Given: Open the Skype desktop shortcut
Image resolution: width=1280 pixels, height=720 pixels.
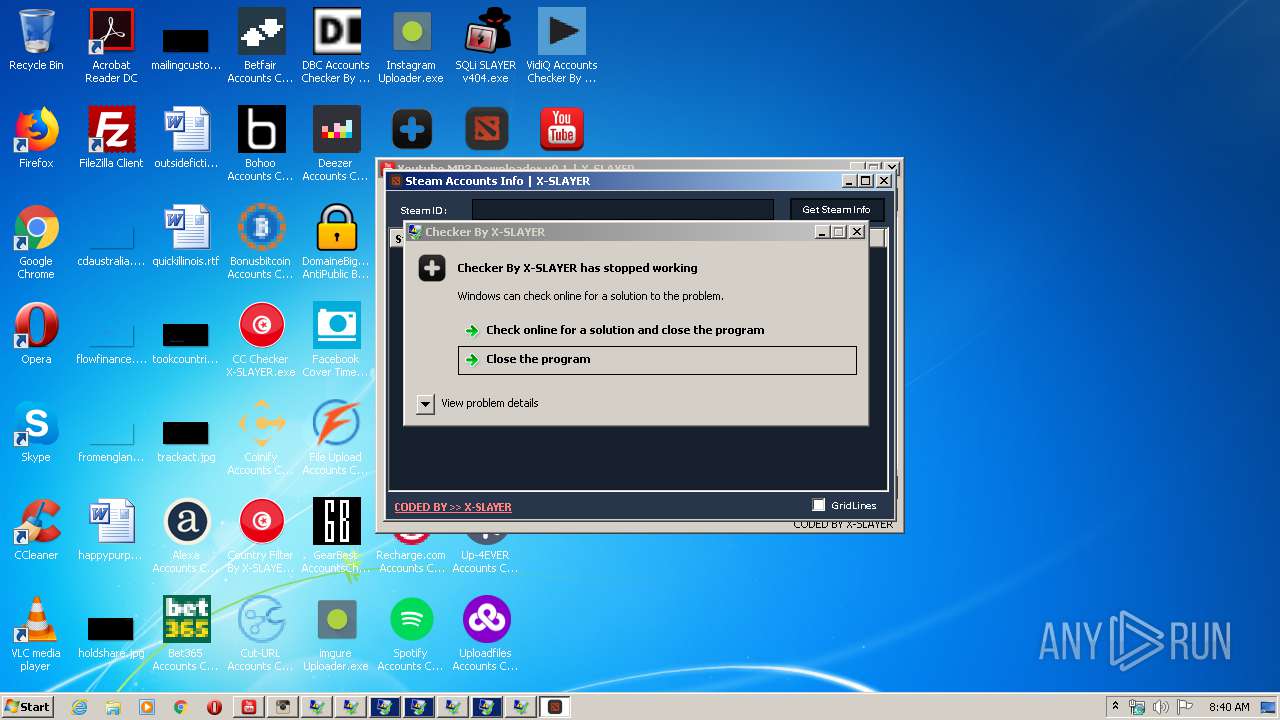Looking at the screenshot, I should (x=36, y=432).
